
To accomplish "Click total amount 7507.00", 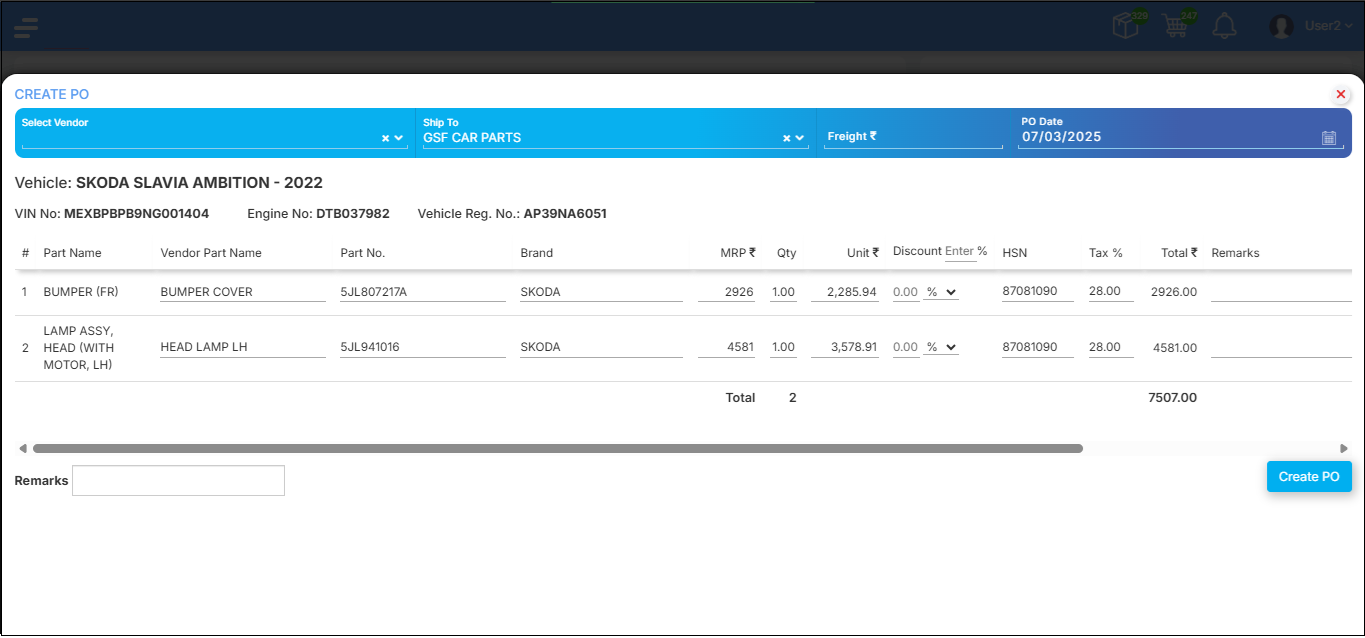I will point(1172,398).
